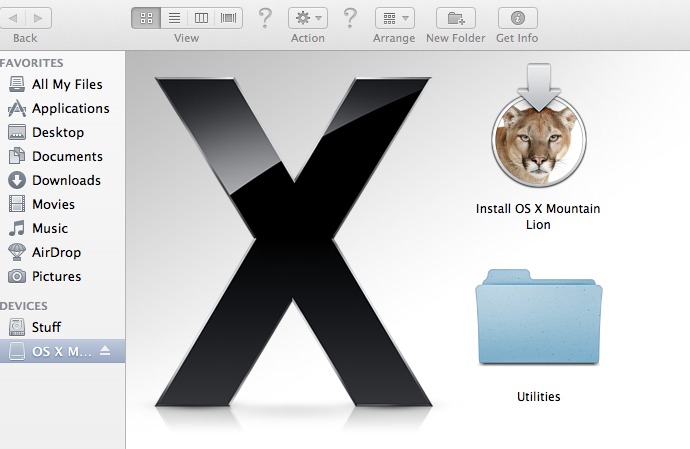This screenshot has width=690, height=449.
Task: Open Applications in the sidebar
Action: tap(62, 108)
